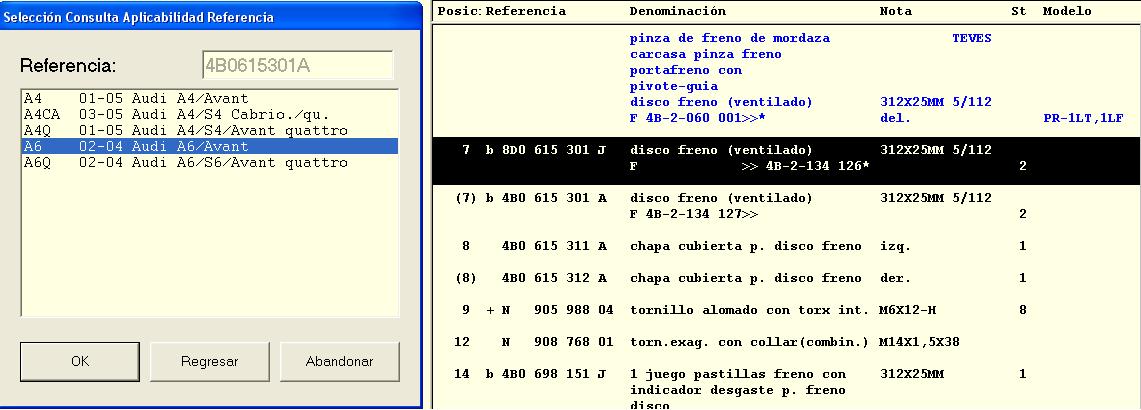
Task: Click the 'del.' note text in blue
Action: coord(895,118)
